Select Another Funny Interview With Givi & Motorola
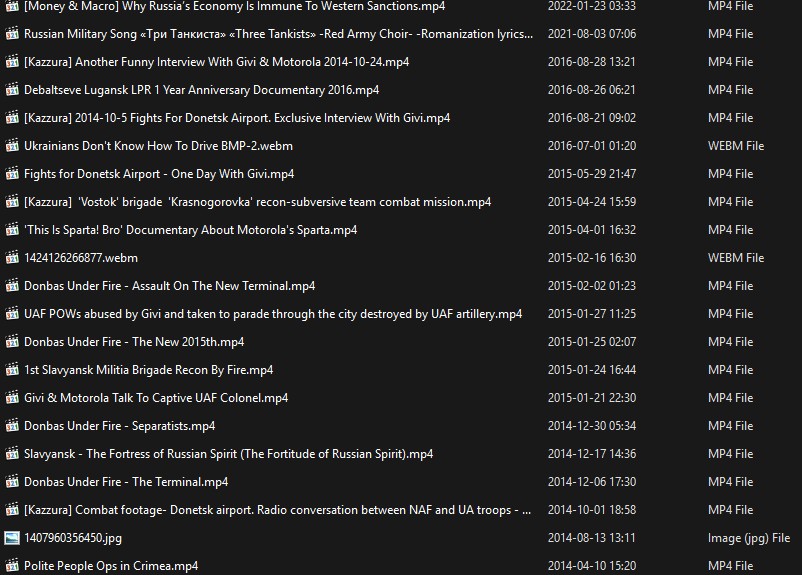 point(217,62)
